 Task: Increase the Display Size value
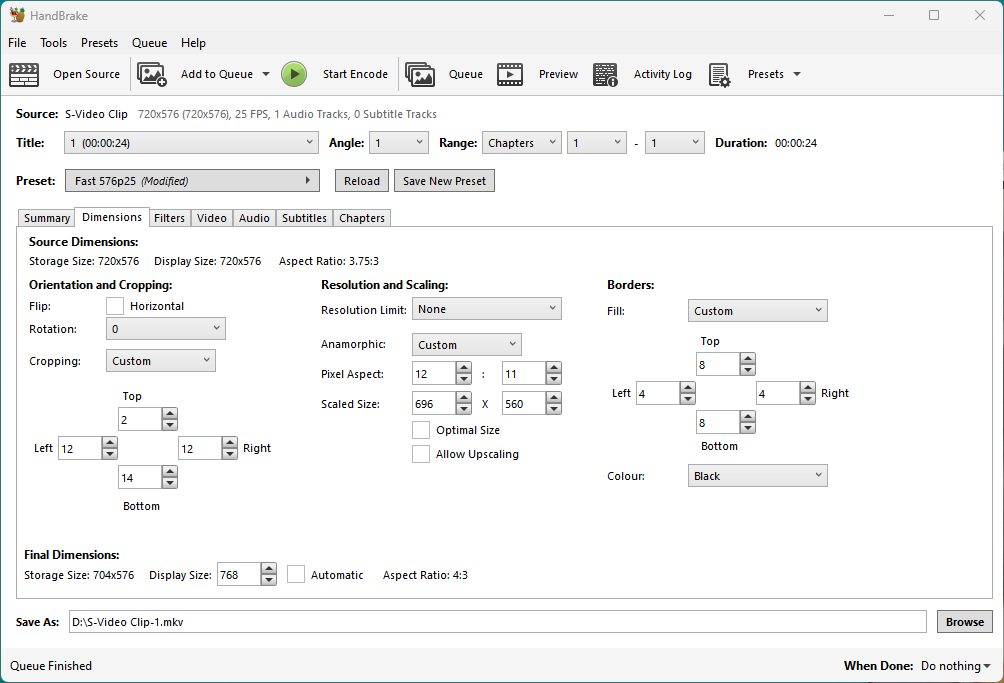(x=269, y=568)
